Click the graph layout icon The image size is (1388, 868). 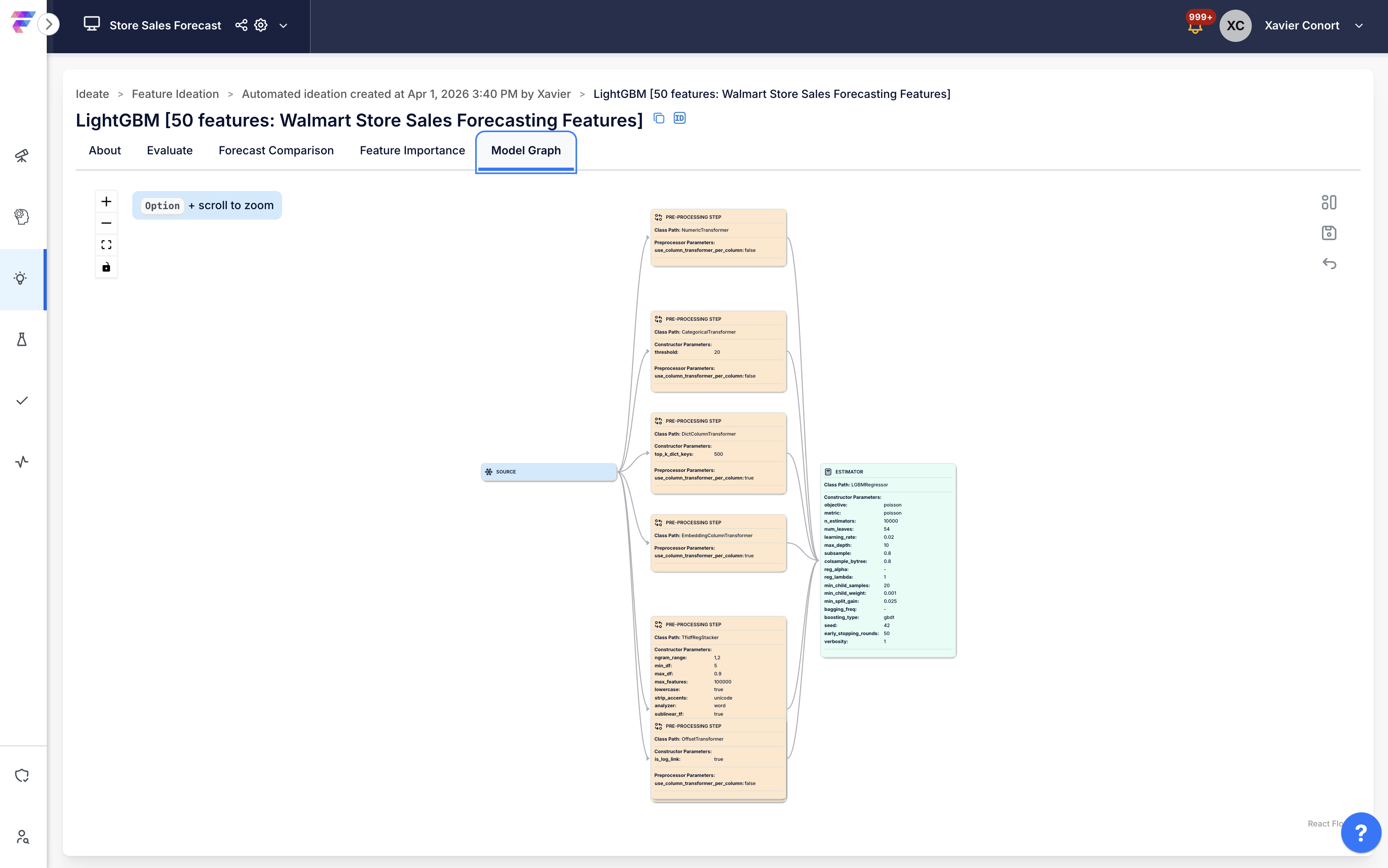[x=1328, y=202]
